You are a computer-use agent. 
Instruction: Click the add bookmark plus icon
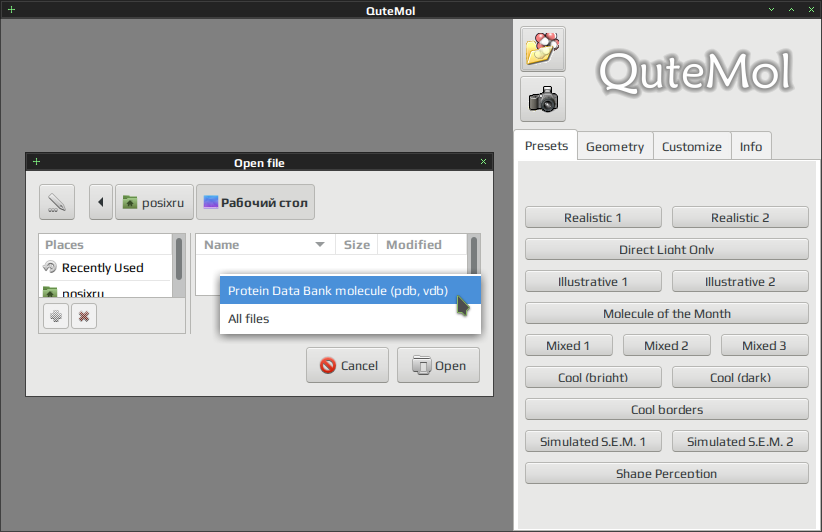56,316
